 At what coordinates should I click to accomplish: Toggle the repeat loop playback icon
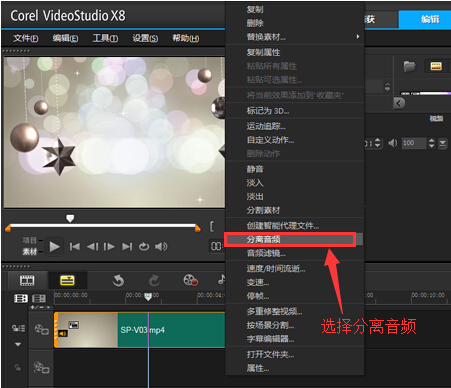pyautogui.click(x=144, y=247)
